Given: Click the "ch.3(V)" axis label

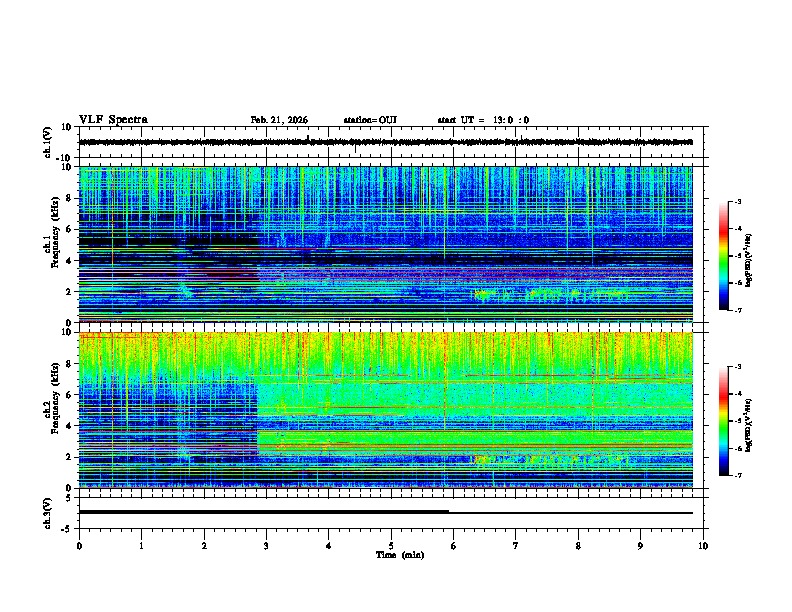Looking at the screenshot, I should 48,513.
